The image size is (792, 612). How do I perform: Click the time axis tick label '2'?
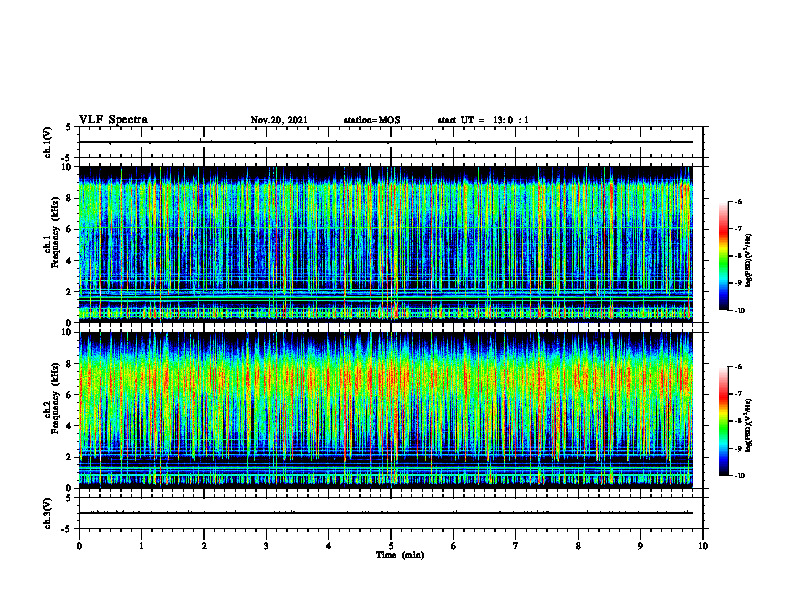click(x=204, y=546)
